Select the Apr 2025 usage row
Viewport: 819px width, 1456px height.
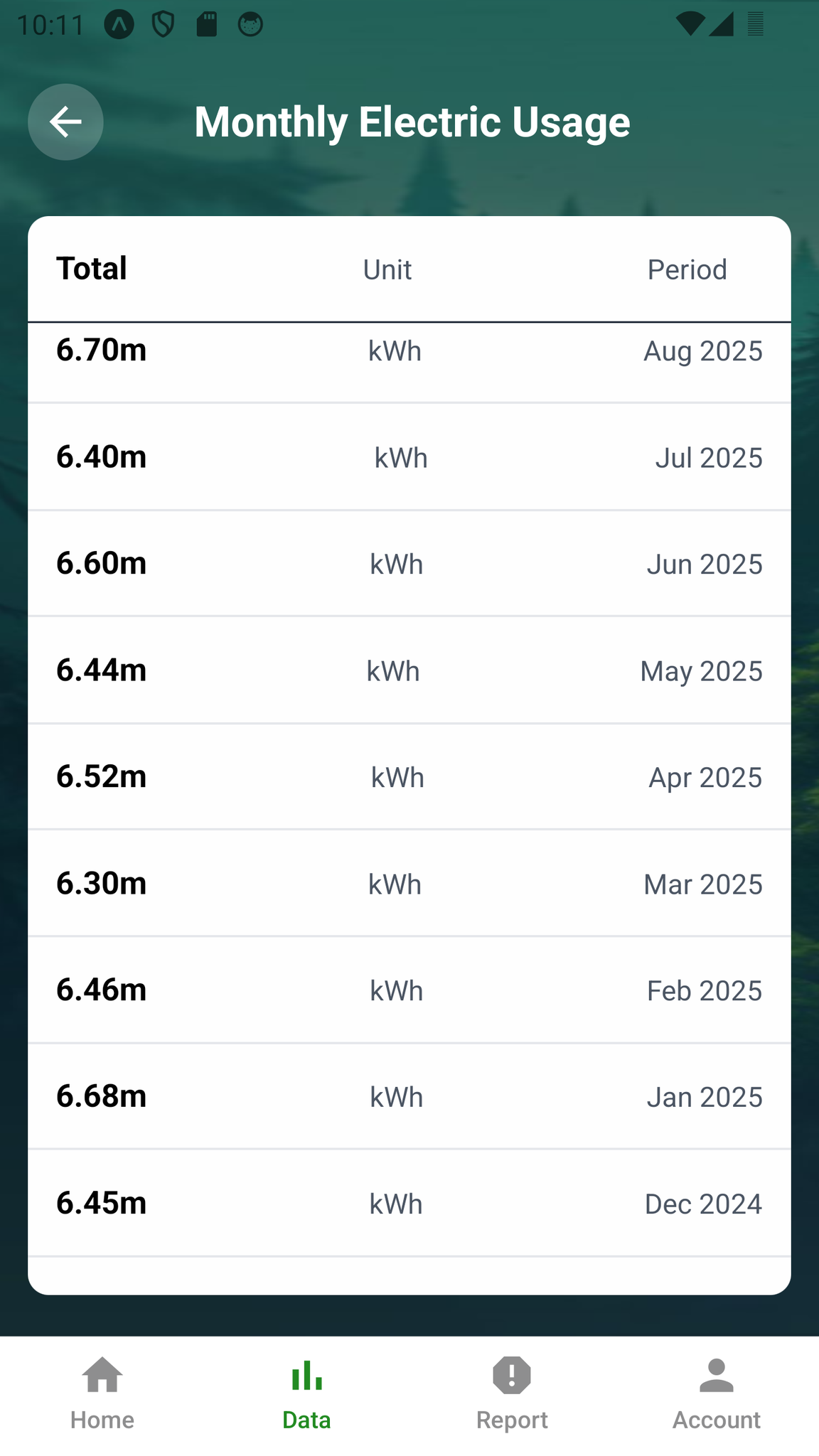pos(409,777)
